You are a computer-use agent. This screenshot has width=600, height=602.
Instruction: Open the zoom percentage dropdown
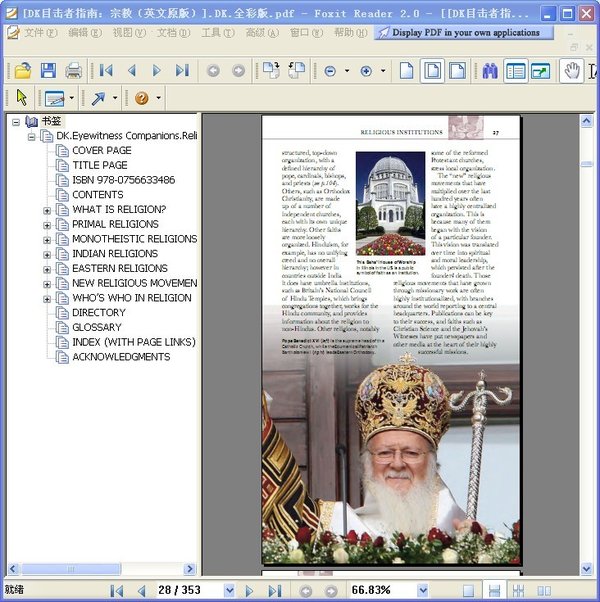[x=422, y=591]
